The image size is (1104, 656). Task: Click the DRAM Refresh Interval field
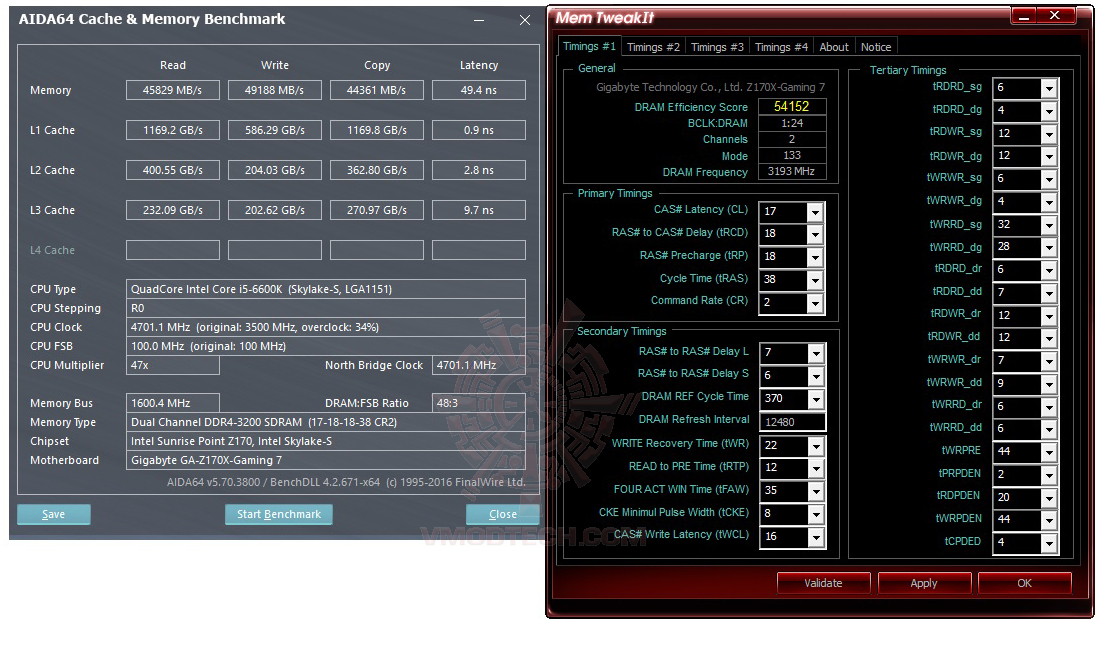pyautogui.click(x=792, y=422)
